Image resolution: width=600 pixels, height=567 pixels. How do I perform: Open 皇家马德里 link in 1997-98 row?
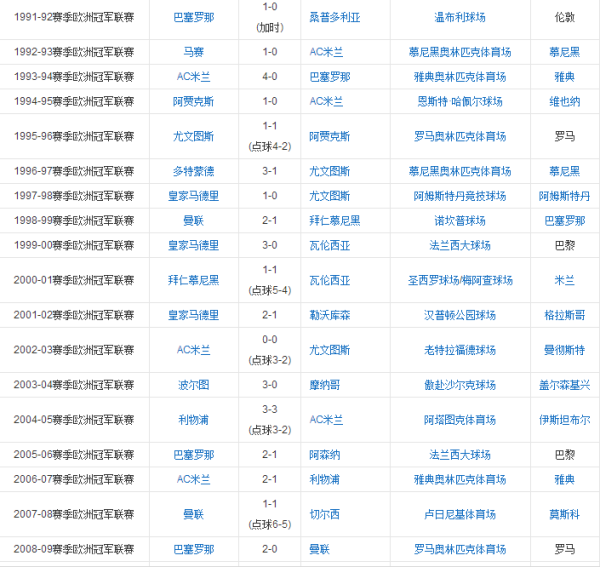click(194, 196)
